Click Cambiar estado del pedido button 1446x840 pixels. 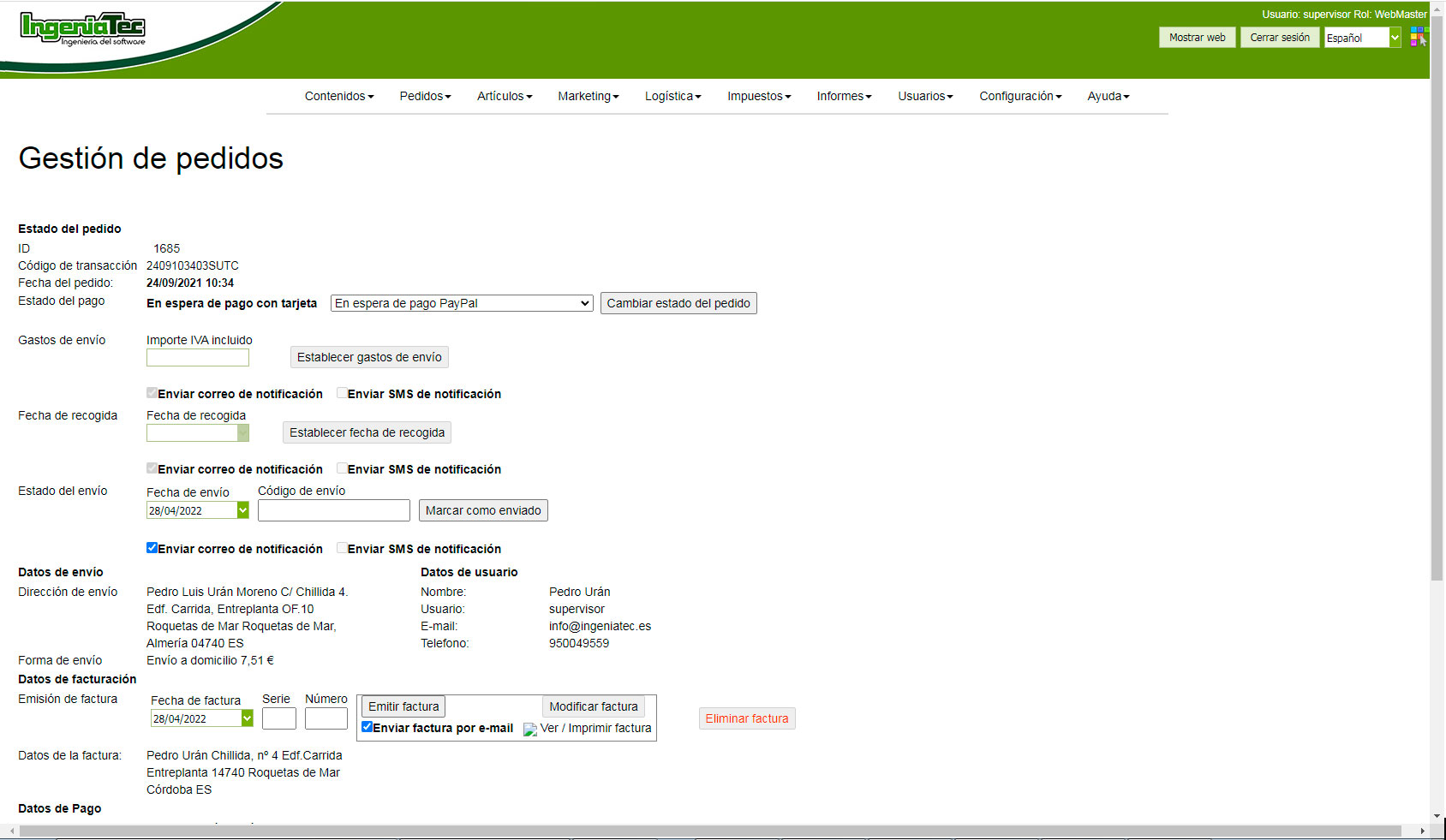pyautogui.click(x=678, y=303)
